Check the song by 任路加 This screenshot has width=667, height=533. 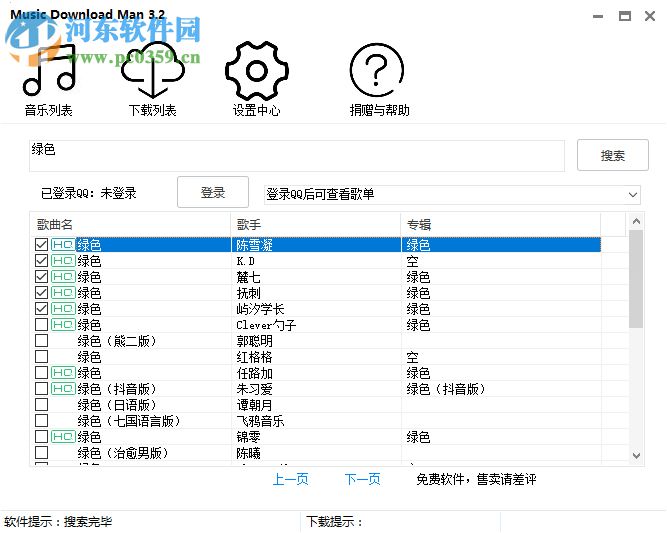(x=41, y=373)
